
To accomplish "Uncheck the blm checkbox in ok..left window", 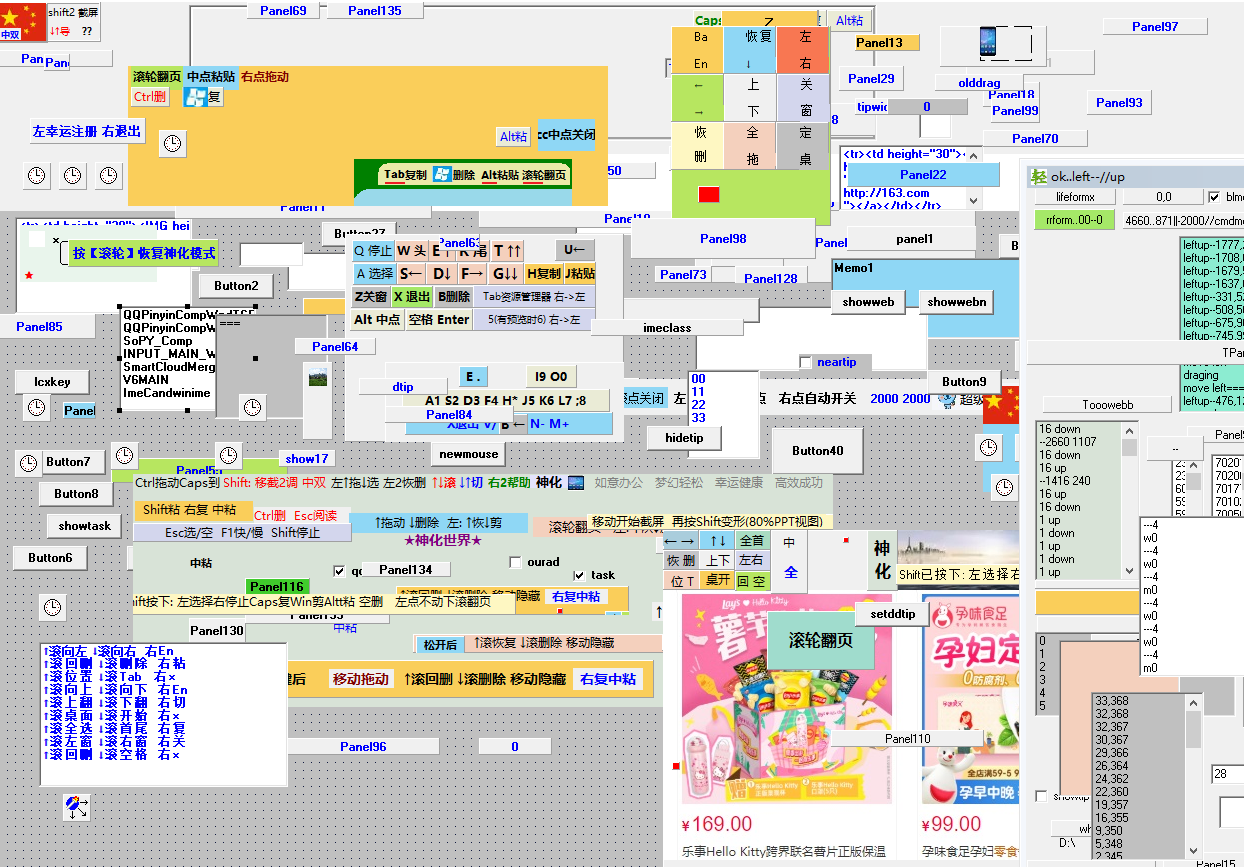I will click(x=1214, y=197).
